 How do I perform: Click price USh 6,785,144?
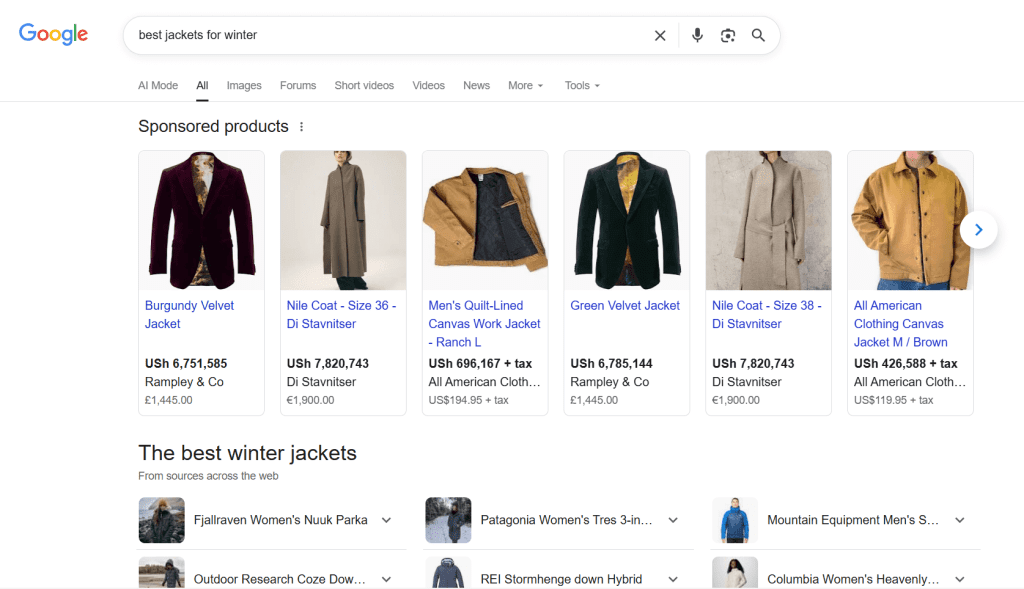point(611,364)
